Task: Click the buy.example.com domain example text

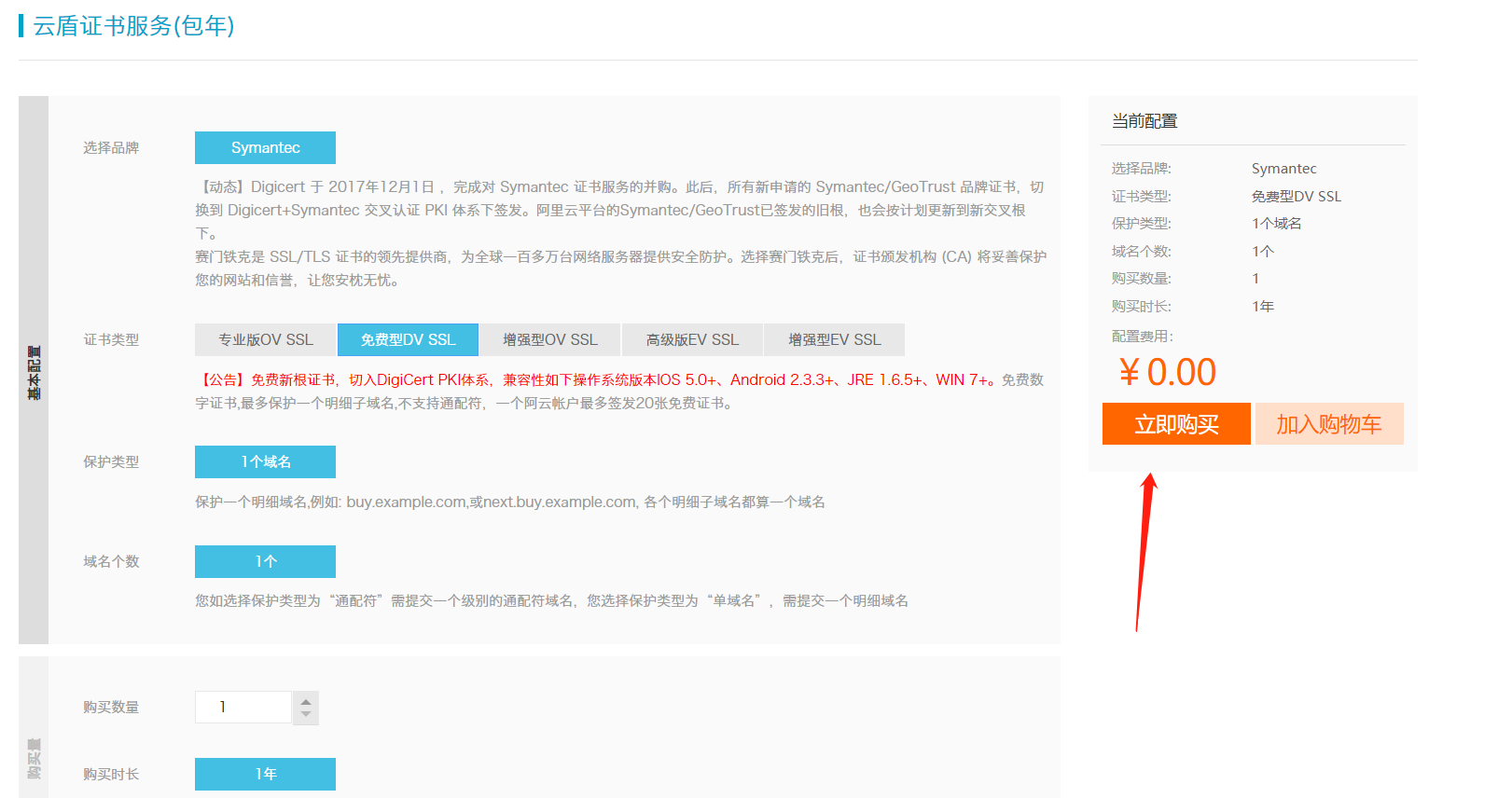Action: point(509,502)
